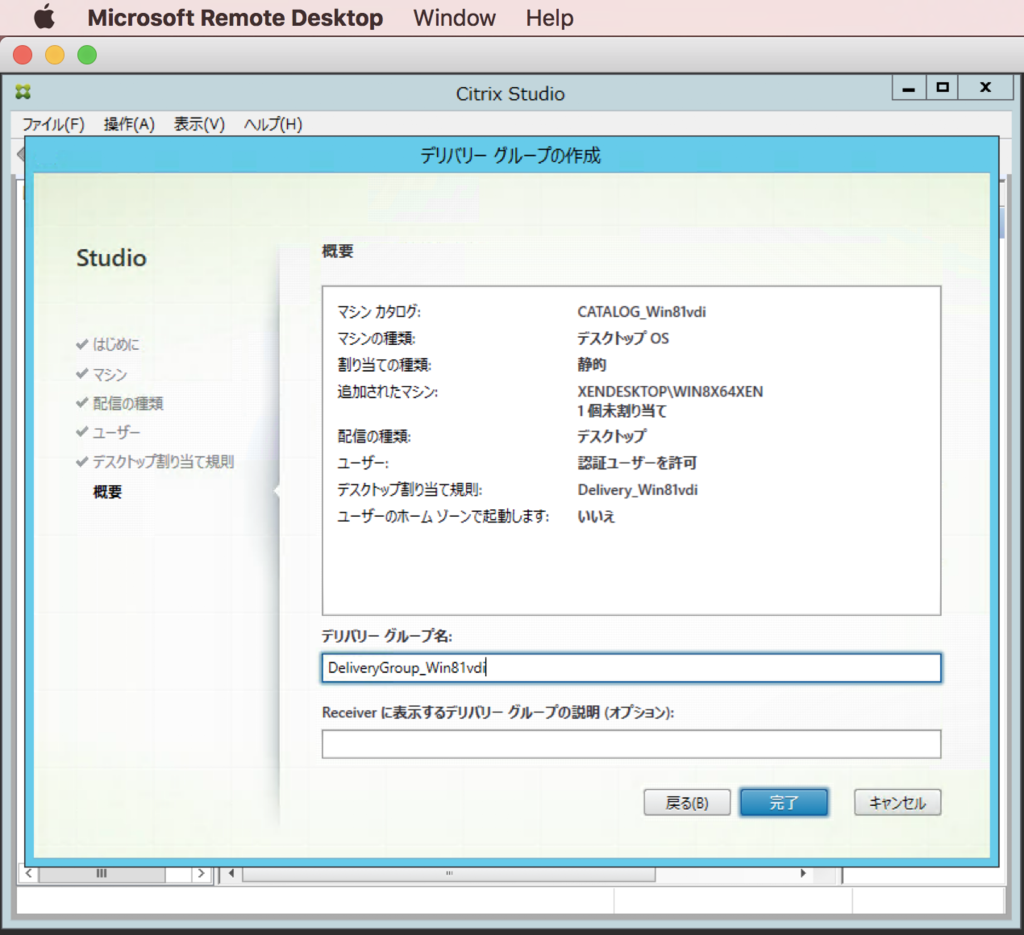Click the 戻る(B) back button

pyautogui.click(x=687, y=802)
